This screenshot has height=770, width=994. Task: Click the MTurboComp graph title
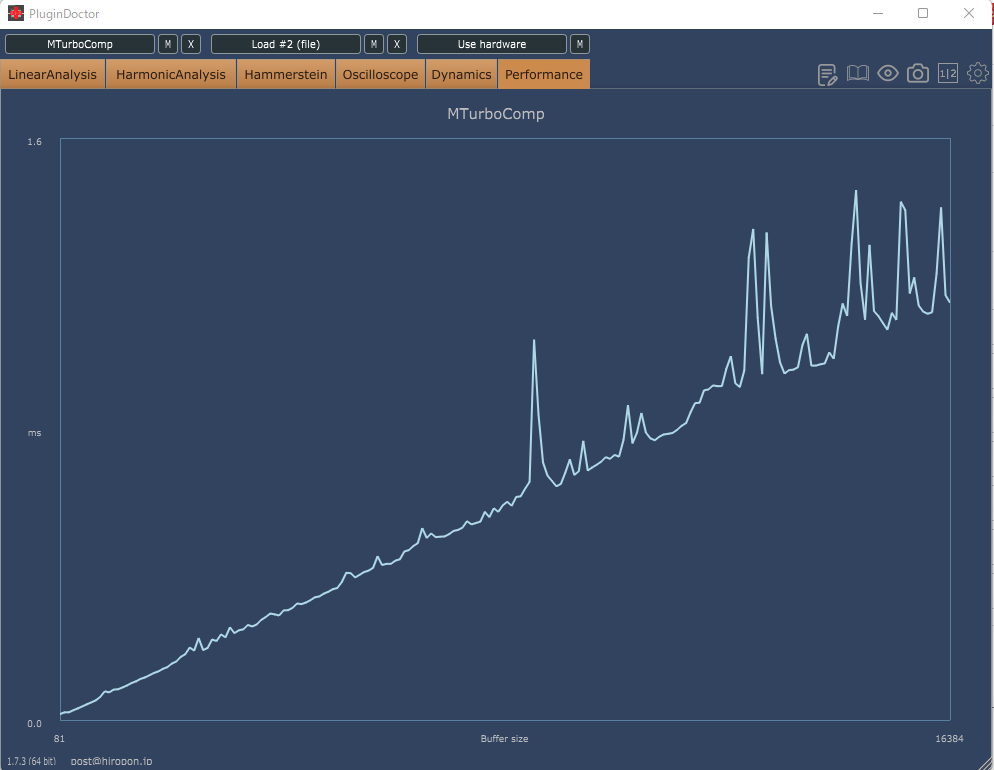click(x=496, y=114)
